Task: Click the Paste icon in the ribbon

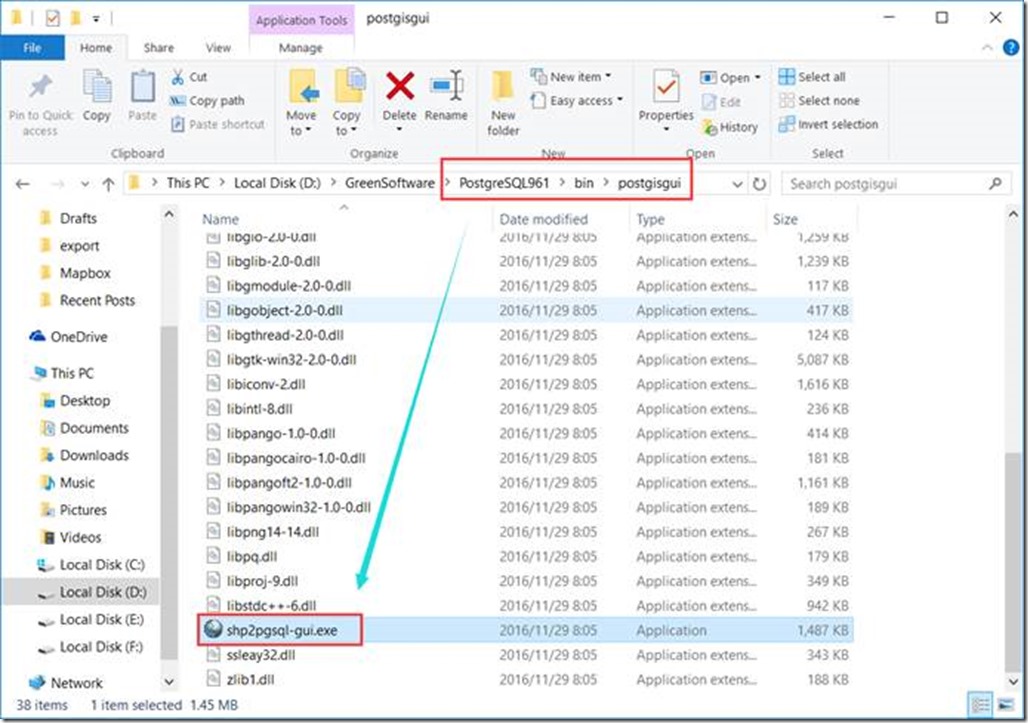Action: [x=142, y=99]
